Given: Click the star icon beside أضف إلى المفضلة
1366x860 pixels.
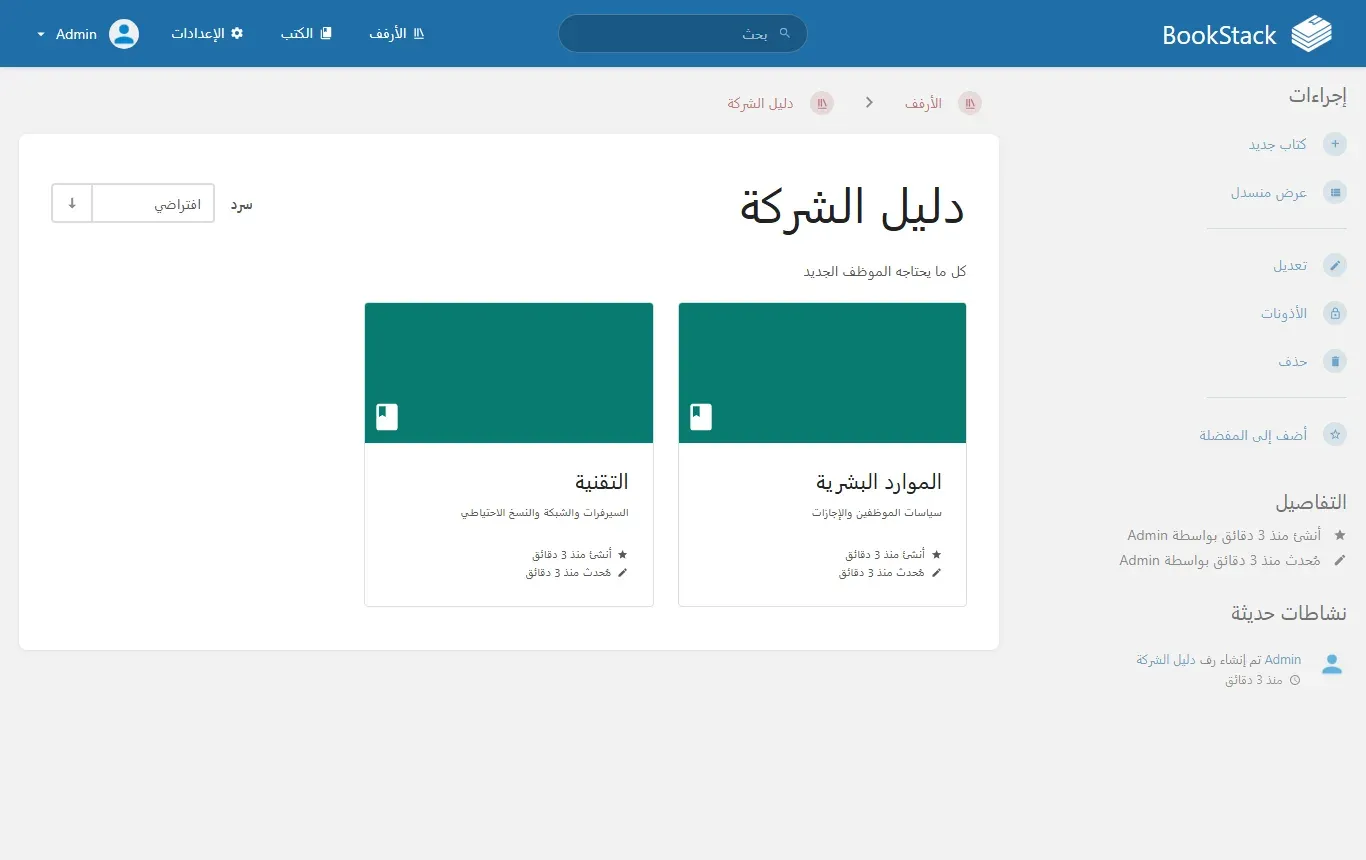Looking at the screenshot, I should coord(1334,434).
